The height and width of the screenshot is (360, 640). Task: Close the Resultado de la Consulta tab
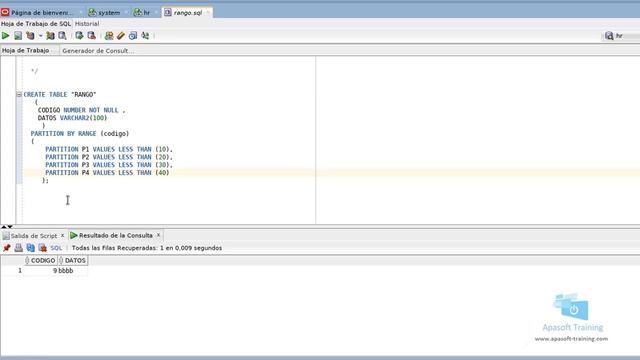click(x=158, y=235)
